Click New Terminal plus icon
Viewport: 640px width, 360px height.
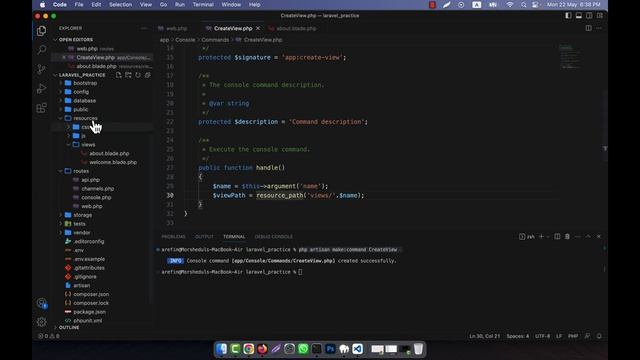click(541, 236)
